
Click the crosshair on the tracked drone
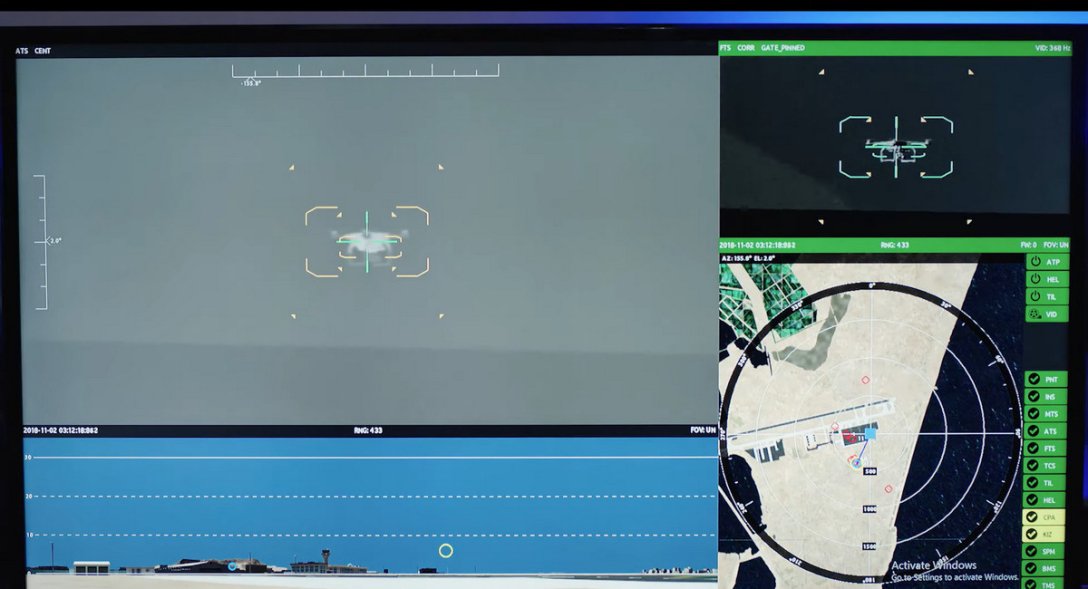pos(366,241)
